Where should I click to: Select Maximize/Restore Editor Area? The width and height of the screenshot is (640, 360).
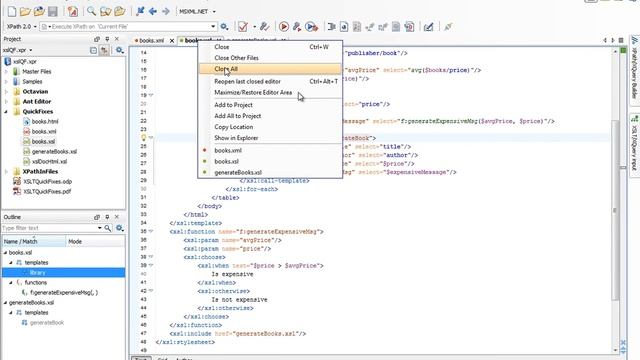point(270,93)
